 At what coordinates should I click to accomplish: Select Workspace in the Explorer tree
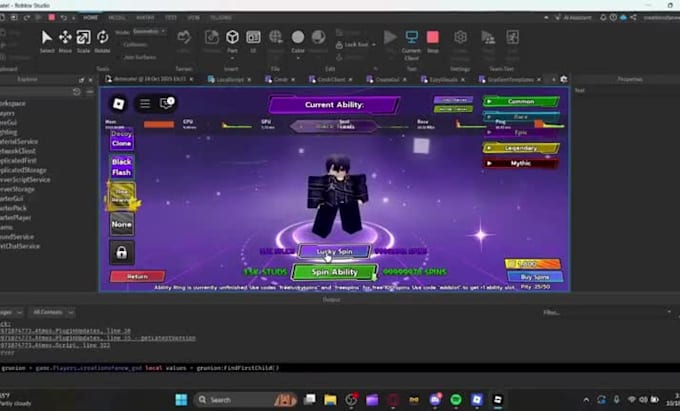click(13, 103)
